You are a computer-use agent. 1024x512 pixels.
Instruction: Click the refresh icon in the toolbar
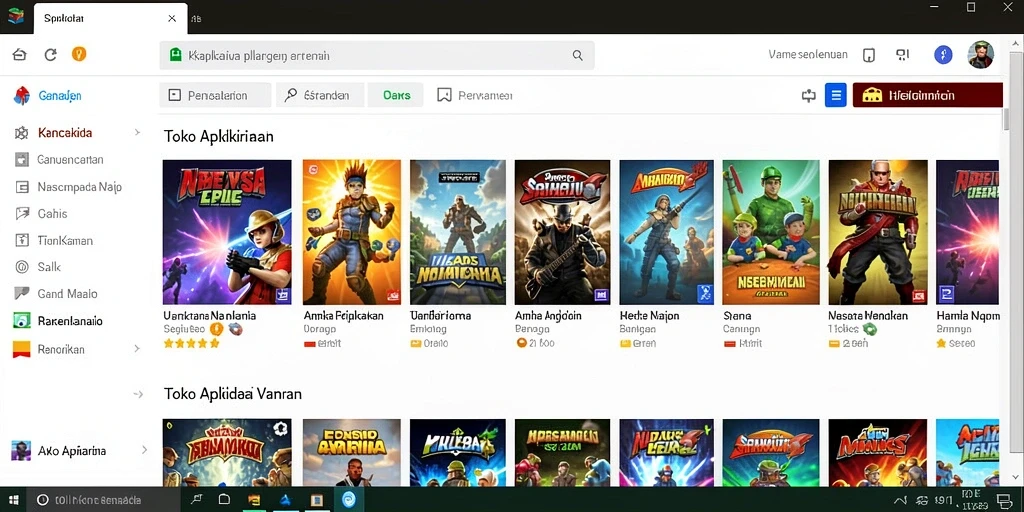[50, 55]
